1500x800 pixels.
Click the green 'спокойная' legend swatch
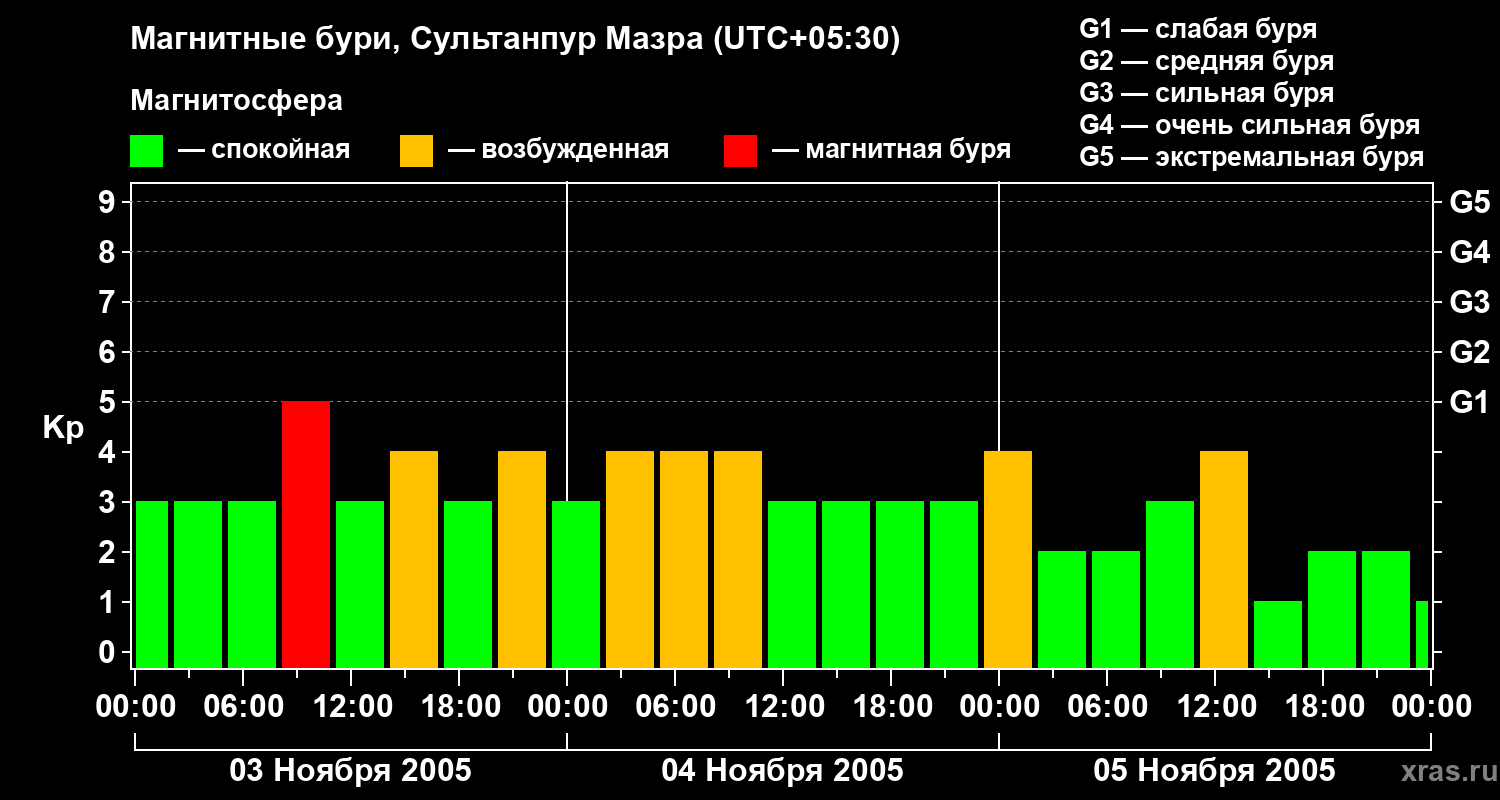point(147,151)
